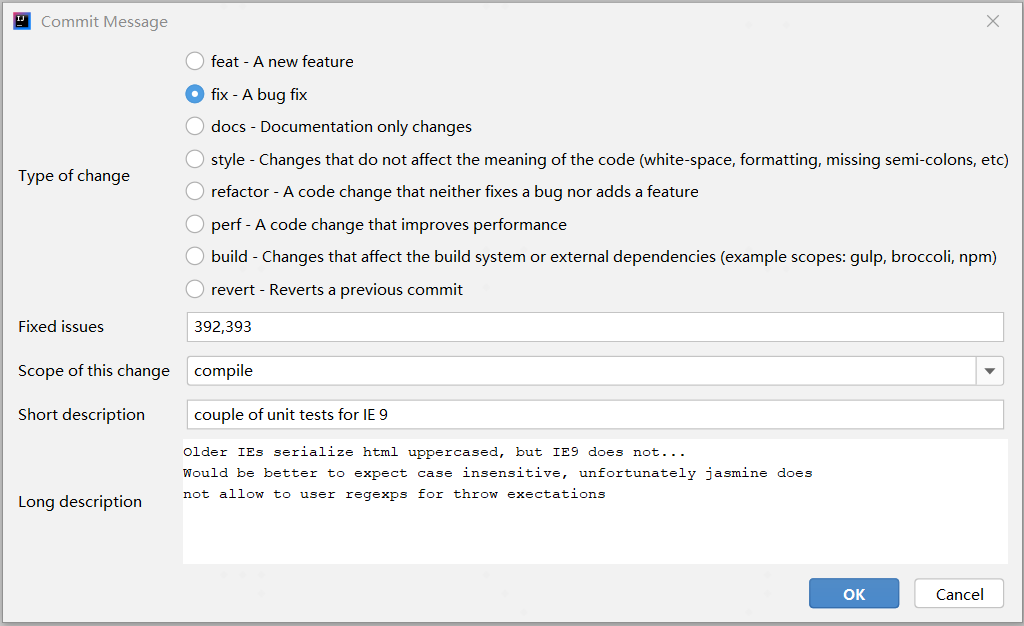Image resolution: width=1024 pixels, height=626 pixels.
Task: Select perf - performance improvement option
Action: (x=195, y=225)
